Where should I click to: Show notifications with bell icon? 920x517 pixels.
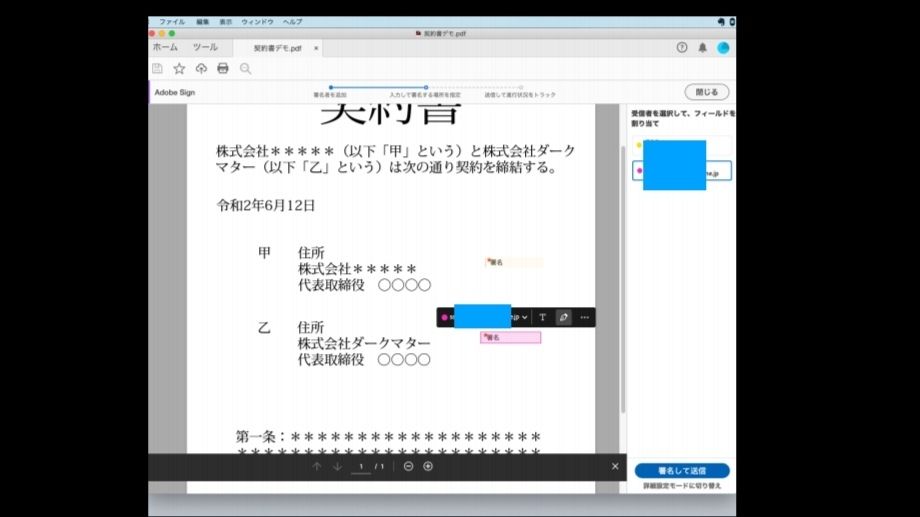point(702,48)
